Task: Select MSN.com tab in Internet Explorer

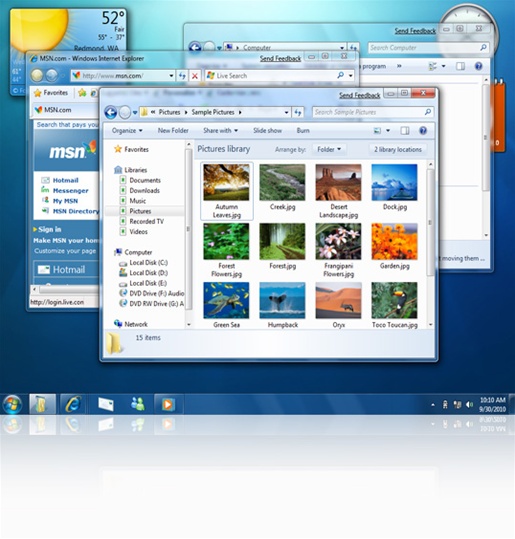Action: tap(65, 110)
